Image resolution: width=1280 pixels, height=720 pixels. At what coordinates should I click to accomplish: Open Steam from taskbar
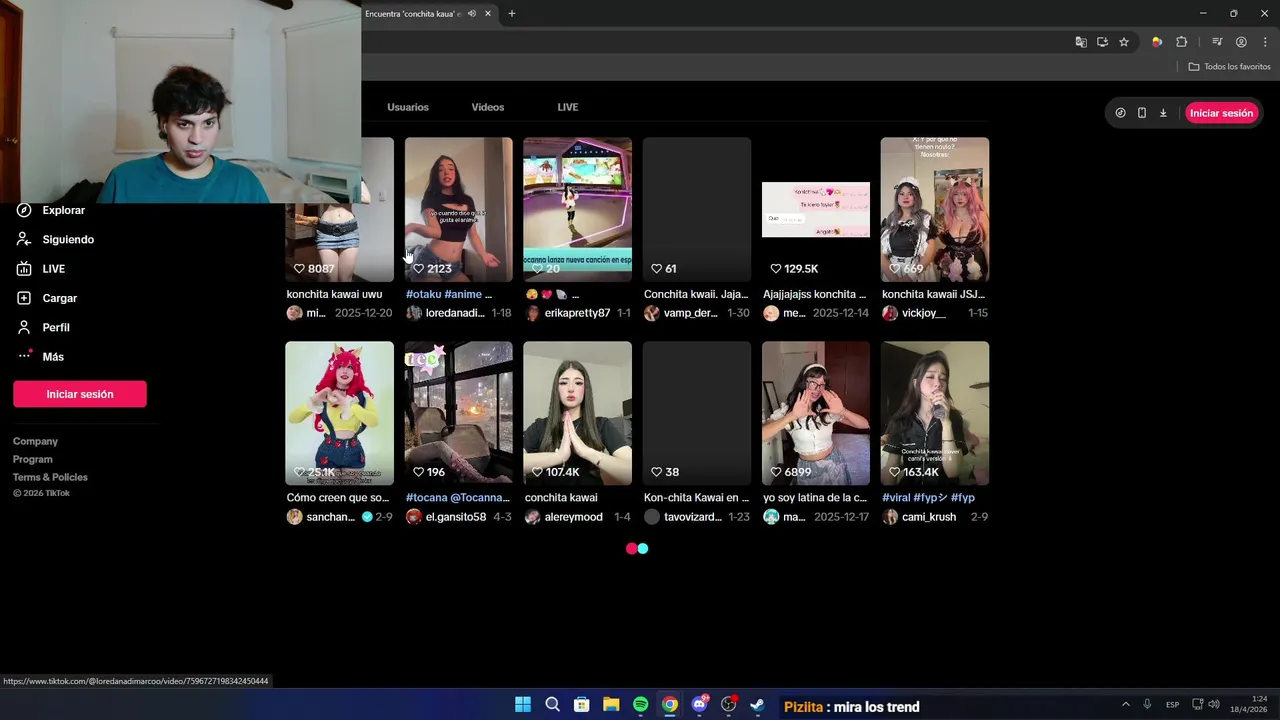coord(758,705)
